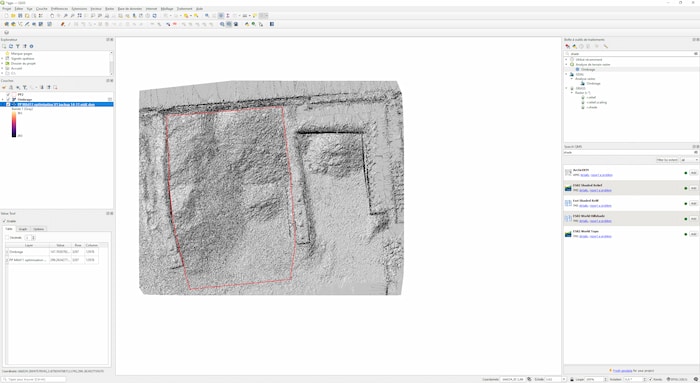Screen dimensions: 700x383
Task: Click the locator search bar at bottom left
Action: [33, 379]
